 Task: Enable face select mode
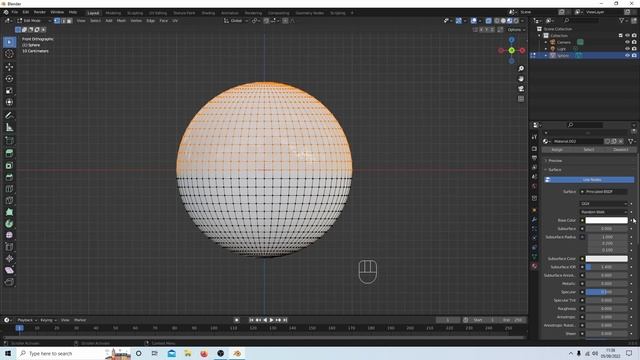click(x=69, y=20)
